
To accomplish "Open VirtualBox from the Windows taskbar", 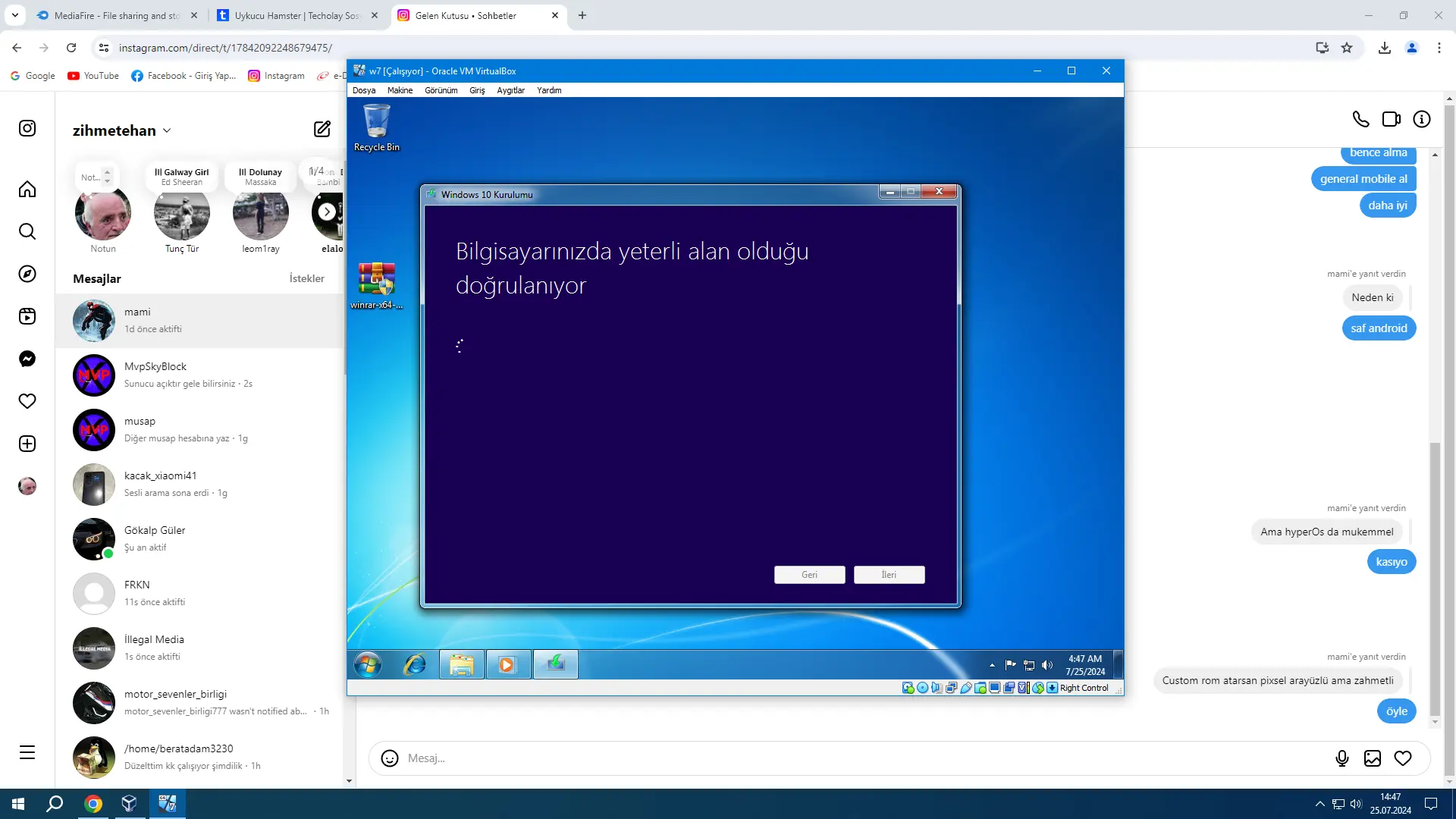I will (x=130, y=804).
